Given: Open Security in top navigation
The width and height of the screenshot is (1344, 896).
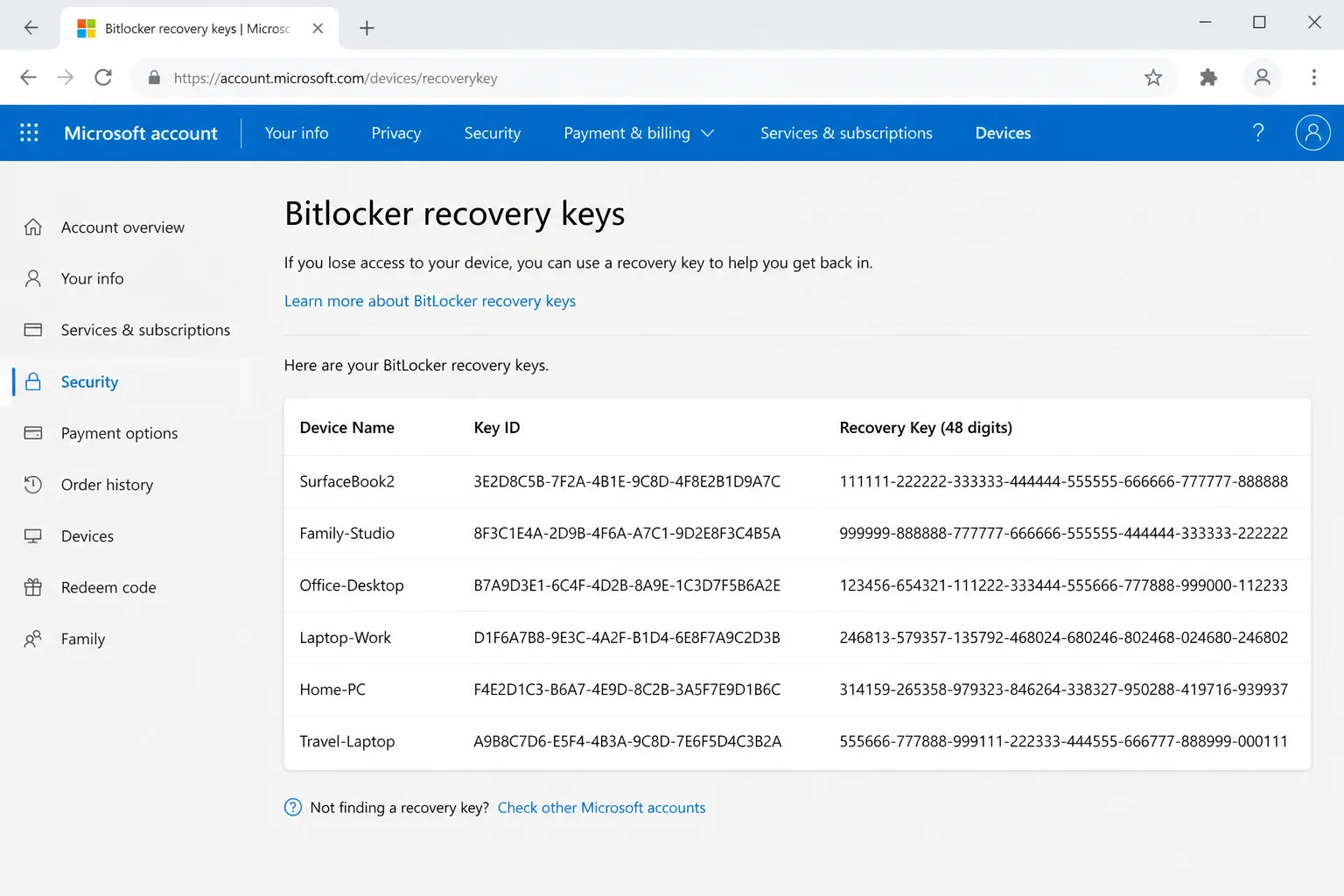Looking at the screenshot, I should pyautogui.click(x=493, y=133).
